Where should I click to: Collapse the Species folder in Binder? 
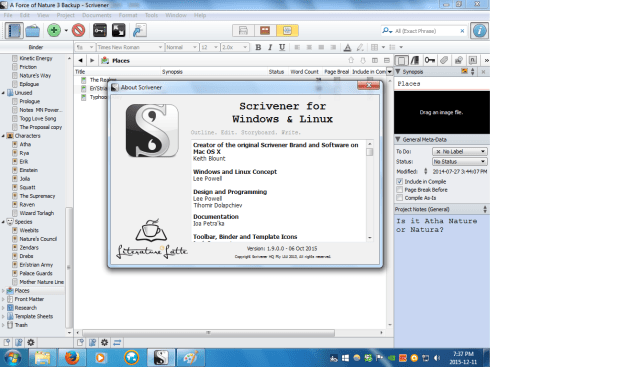[3, 222]
